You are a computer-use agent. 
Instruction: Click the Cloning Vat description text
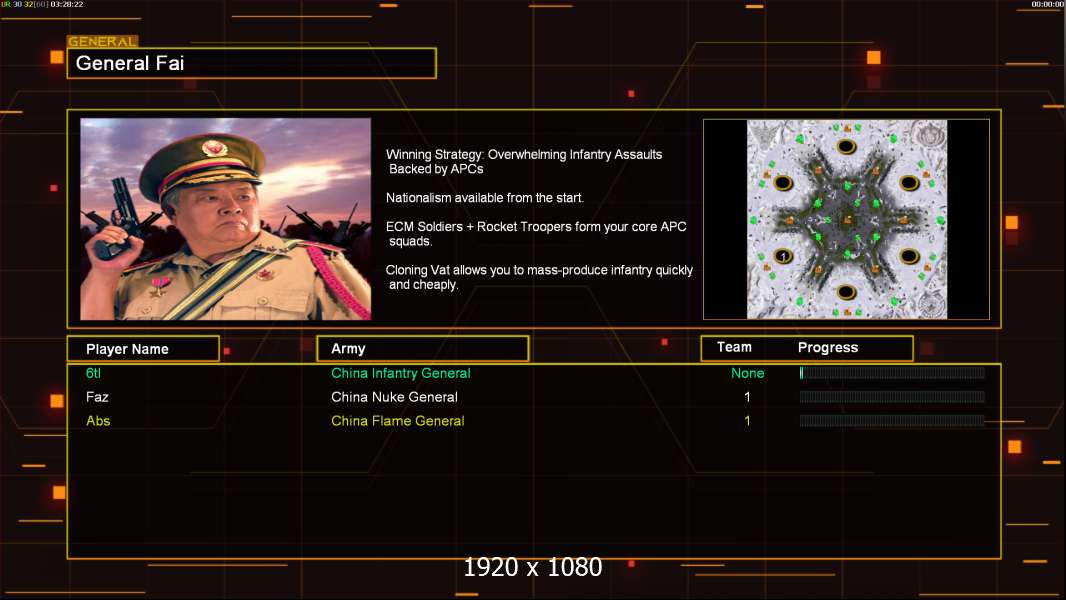click(539, 277)
